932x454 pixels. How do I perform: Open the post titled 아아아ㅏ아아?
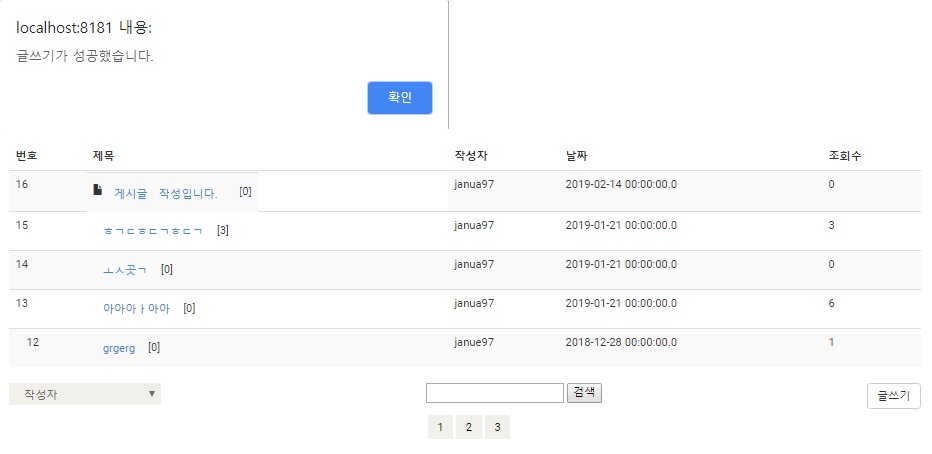point(136,309)
